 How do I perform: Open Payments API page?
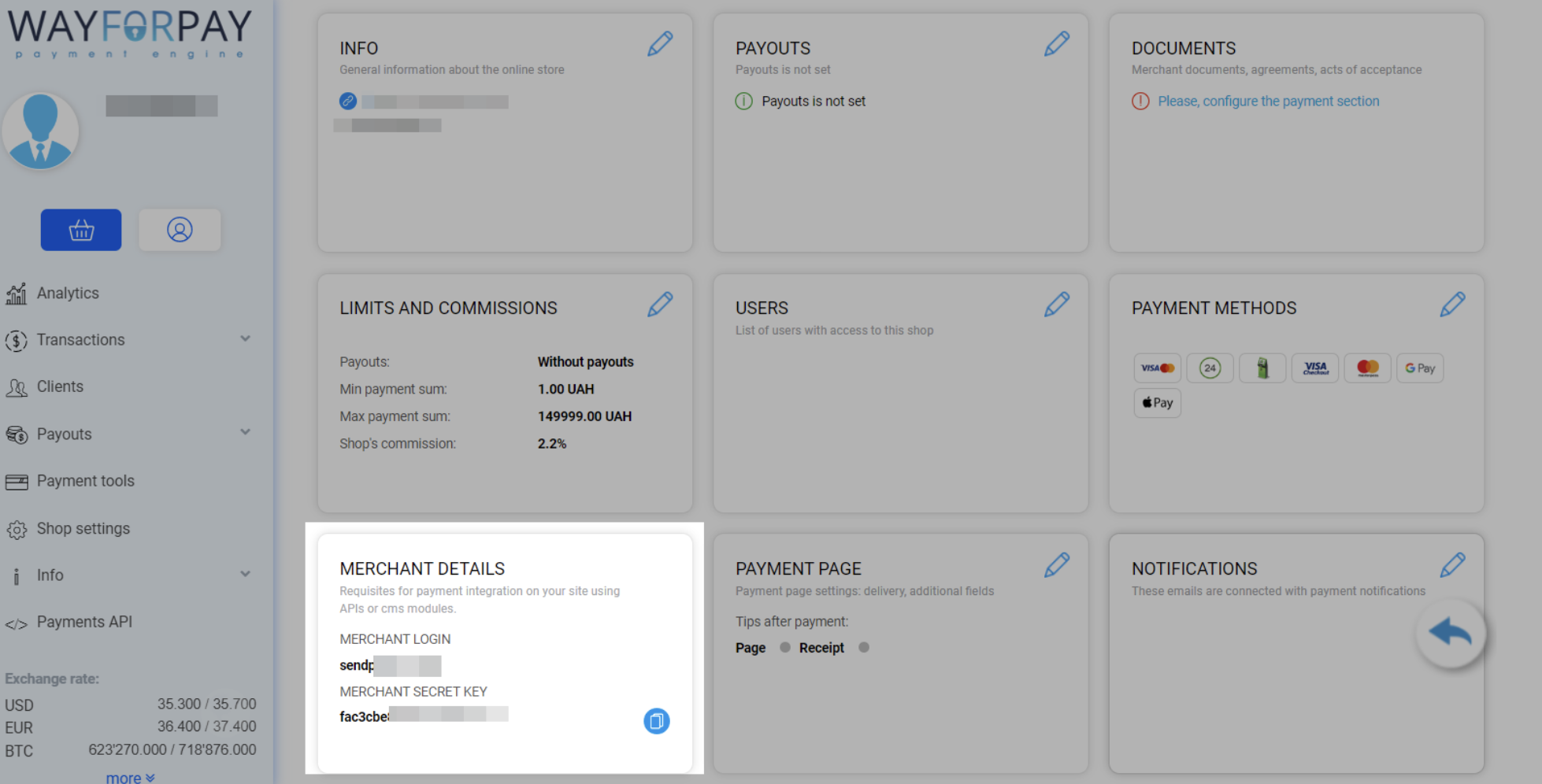pos(84,623)
